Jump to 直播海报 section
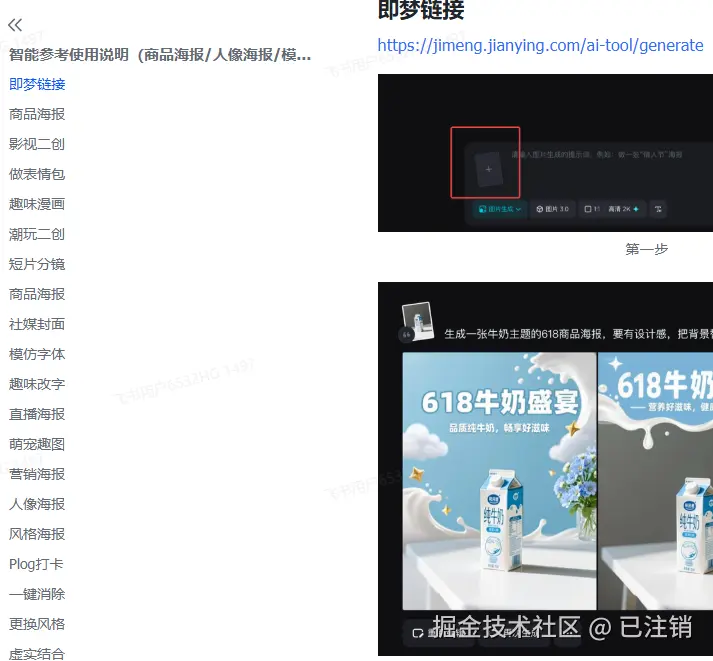Image resolution: width=713 pixels, height=661 pixels. 37,414
